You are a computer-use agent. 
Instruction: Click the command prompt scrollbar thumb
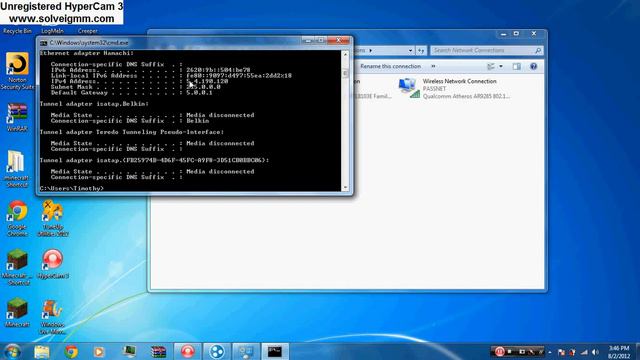(x=345, y=73)
